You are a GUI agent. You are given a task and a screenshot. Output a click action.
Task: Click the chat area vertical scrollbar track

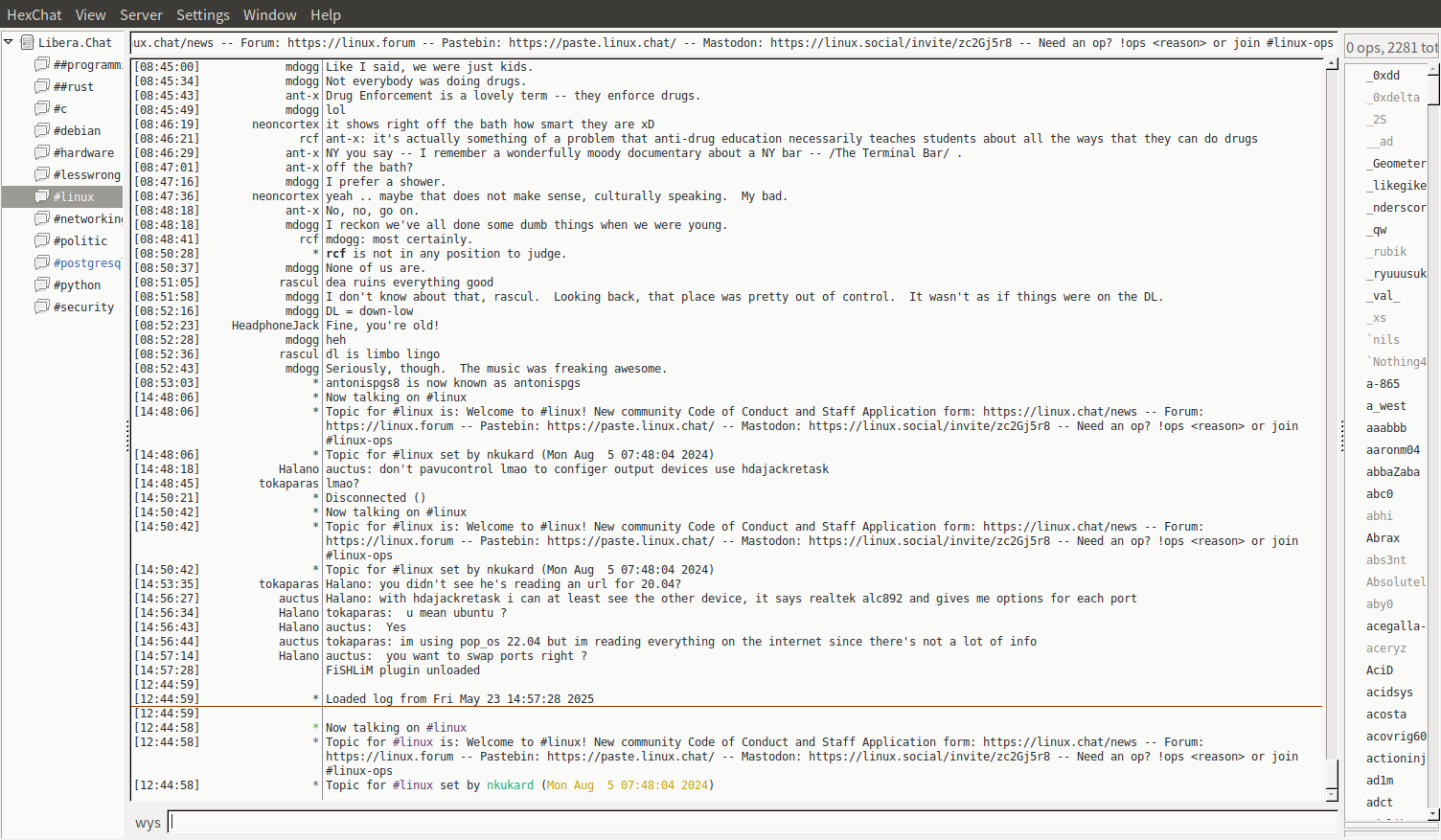click(x=1332, y=383)
